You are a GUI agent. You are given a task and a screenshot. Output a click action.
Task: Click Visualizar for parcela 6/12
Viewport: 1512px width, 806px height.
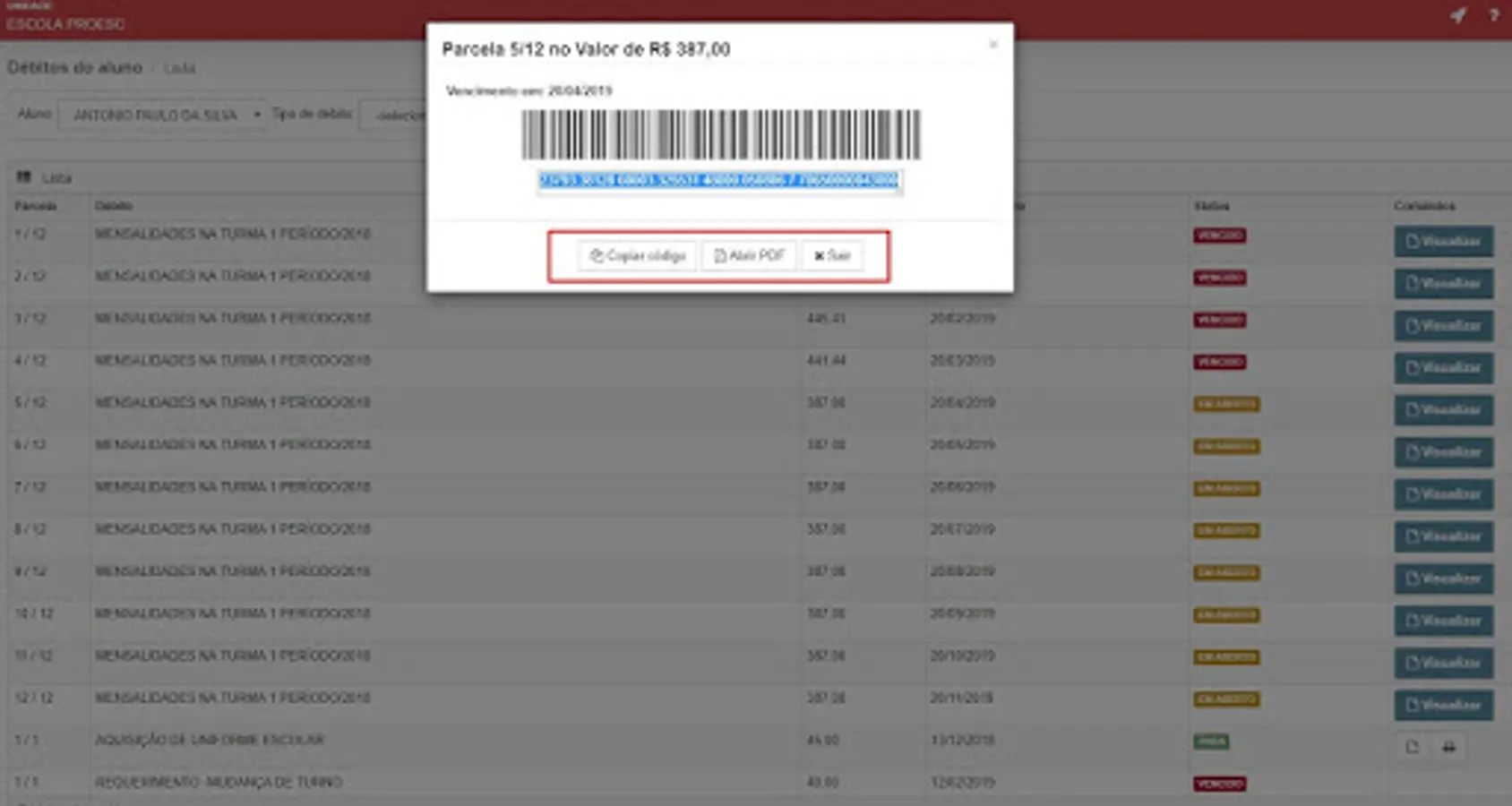[1444, 452]
